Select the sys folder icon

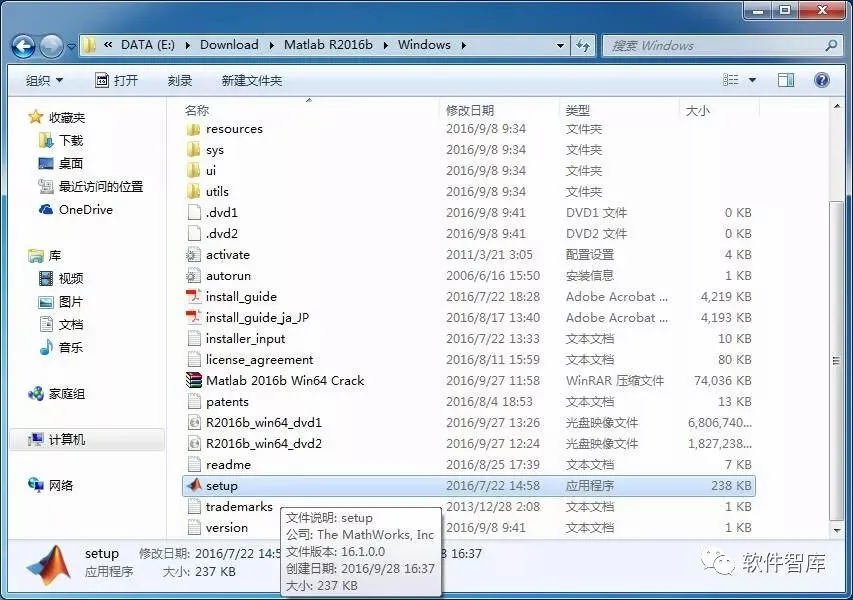pyautogui.click(x=193, y=150)
